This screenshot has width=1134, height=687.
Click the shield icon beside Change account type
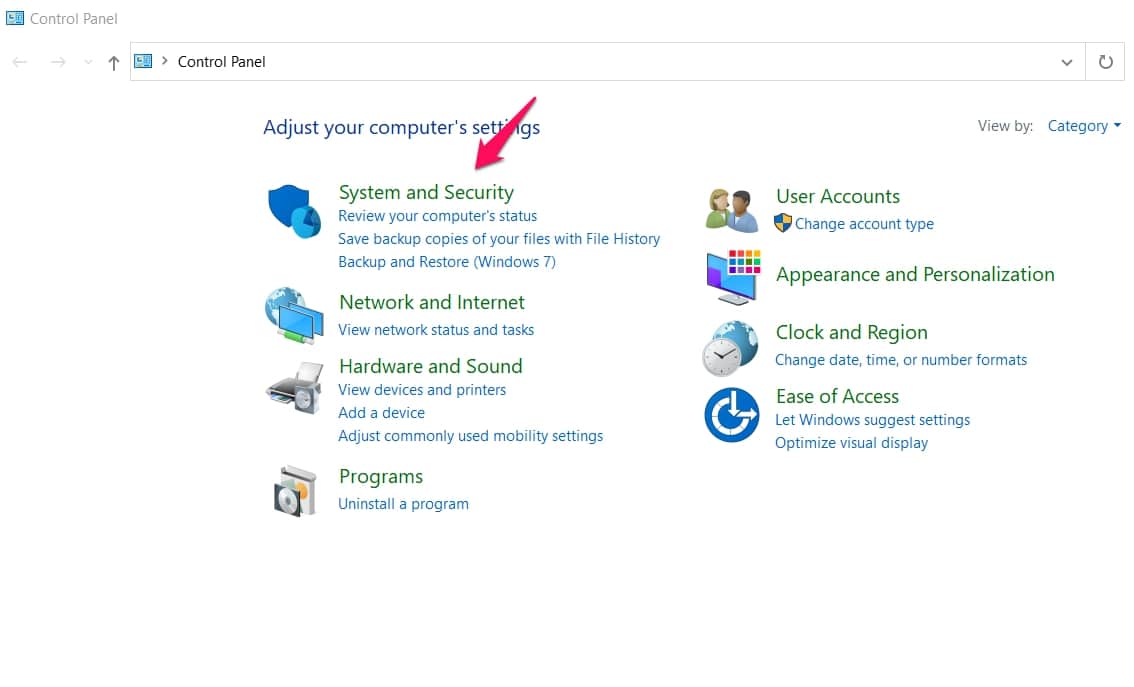[783, 223]
